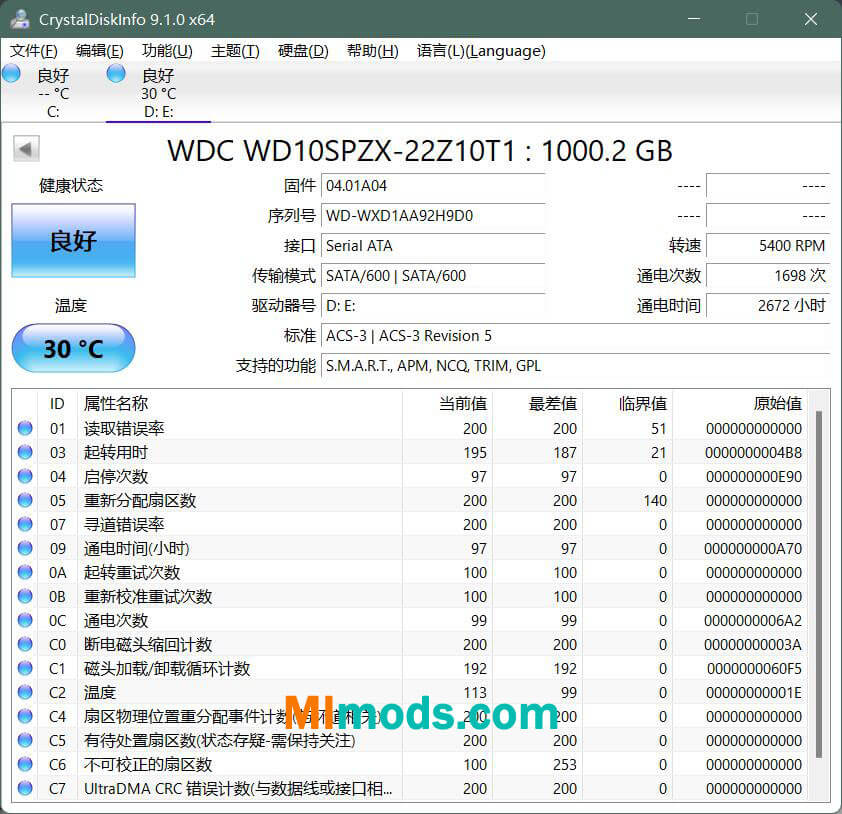842x814 pixels.
Task: Click status dot for attribute 0A 起转重试次数
Action: [25, 572]
